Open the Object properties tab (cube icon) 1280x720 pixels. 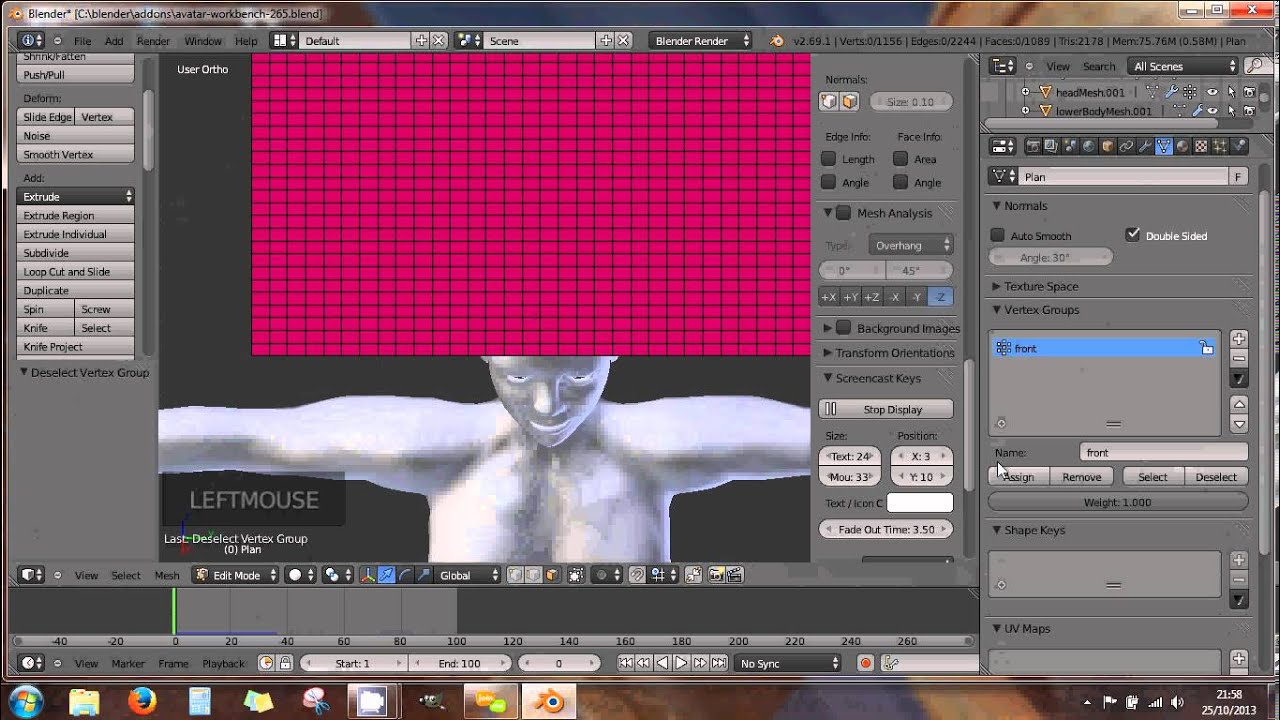click(1108, 146)
